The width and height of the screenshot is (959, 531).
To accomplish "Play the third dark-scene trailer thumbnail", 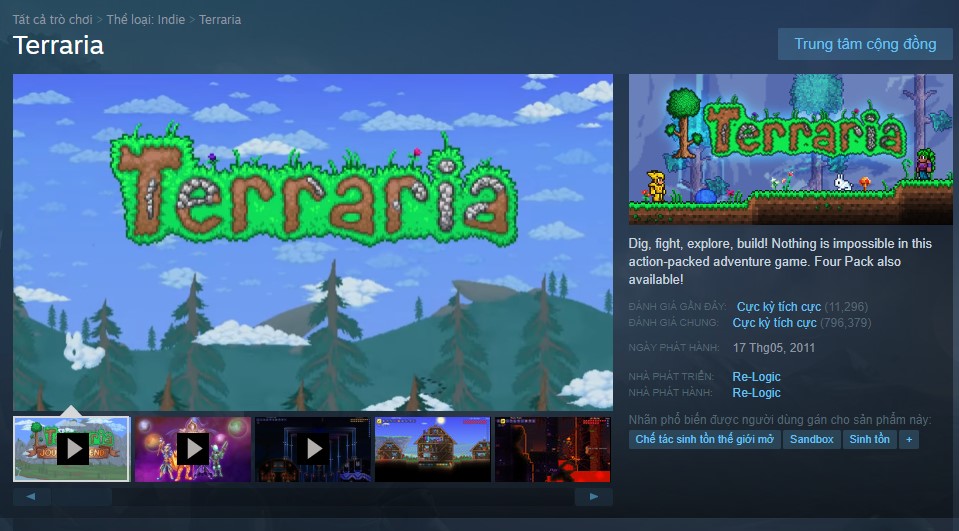I will (313, 449).
